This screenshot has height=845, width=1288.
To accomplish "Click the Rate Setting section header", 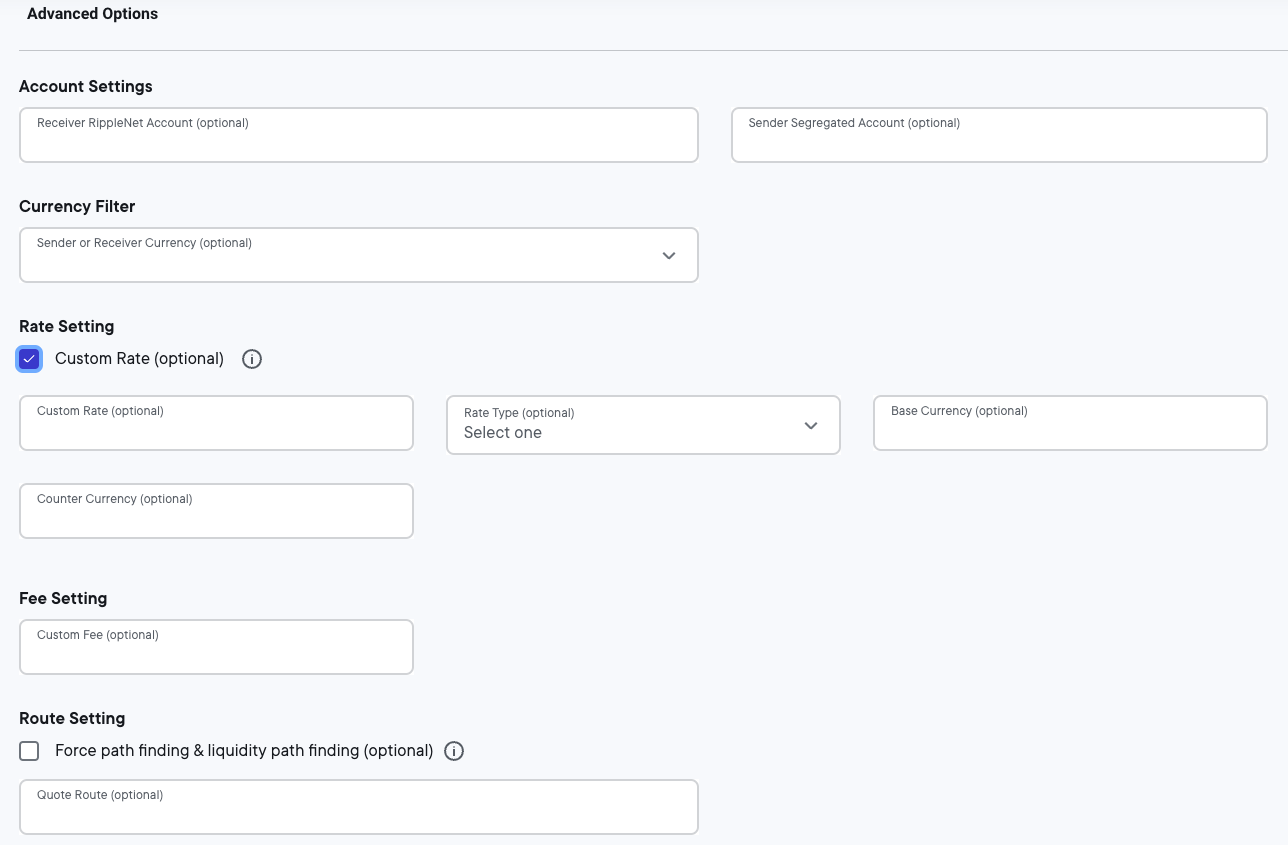I will (66, 326).
